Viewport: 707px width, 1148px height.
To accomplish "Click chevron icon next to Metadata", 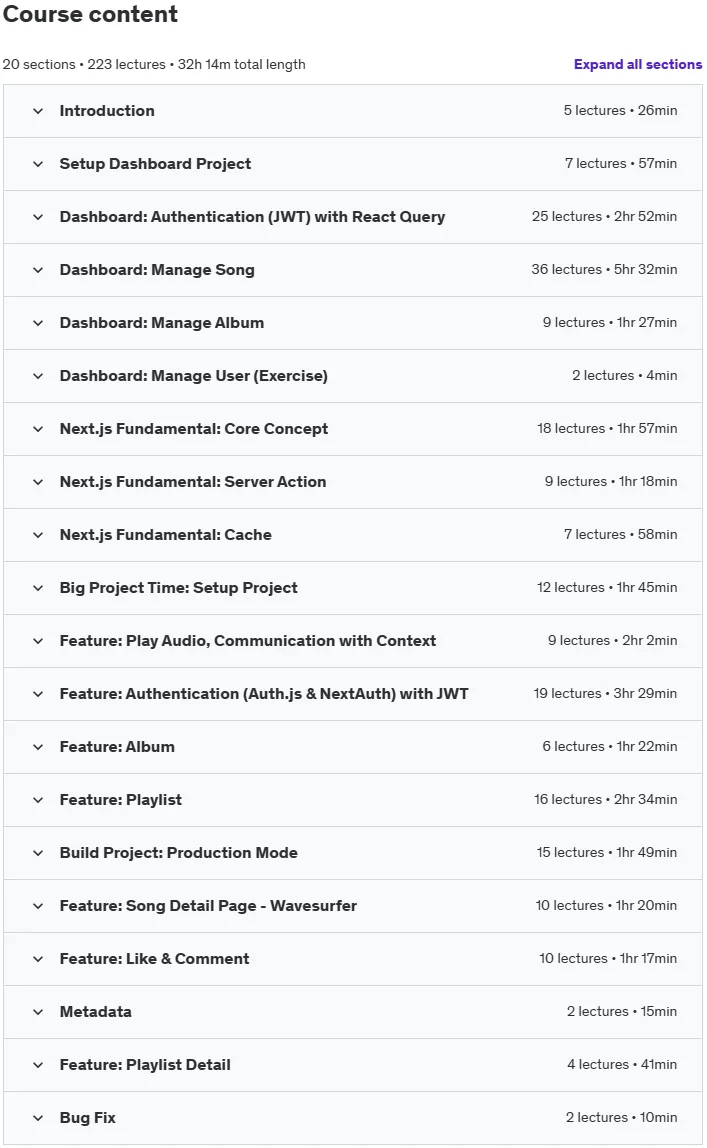I will [38, 1012].
